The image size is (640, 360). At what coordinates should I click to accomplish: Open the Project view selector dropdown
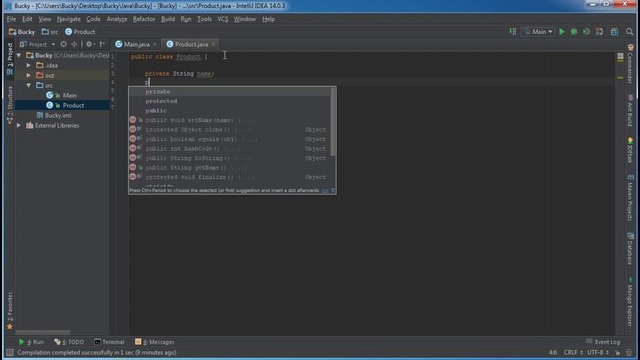(x=37, y=44)
